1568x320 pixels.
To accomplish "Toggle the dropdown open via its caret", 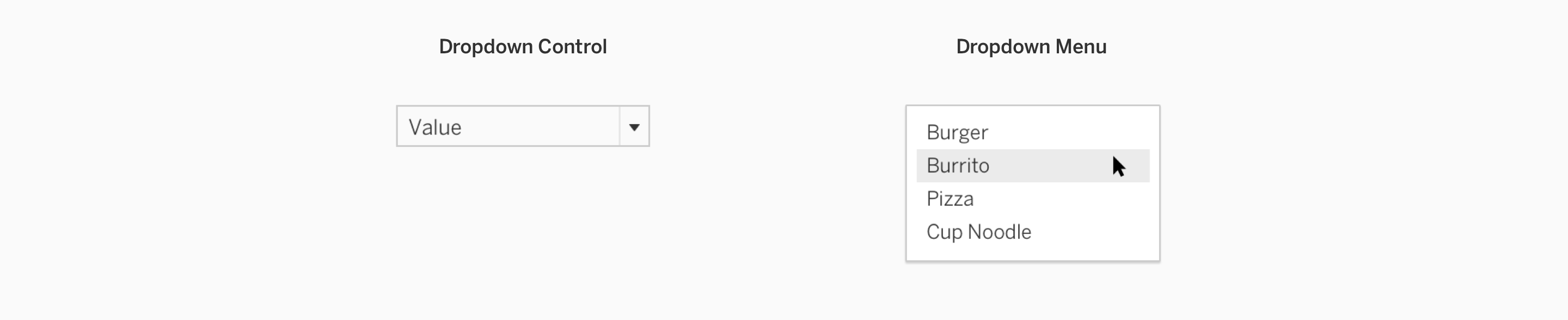I will (x=634, y=127).
